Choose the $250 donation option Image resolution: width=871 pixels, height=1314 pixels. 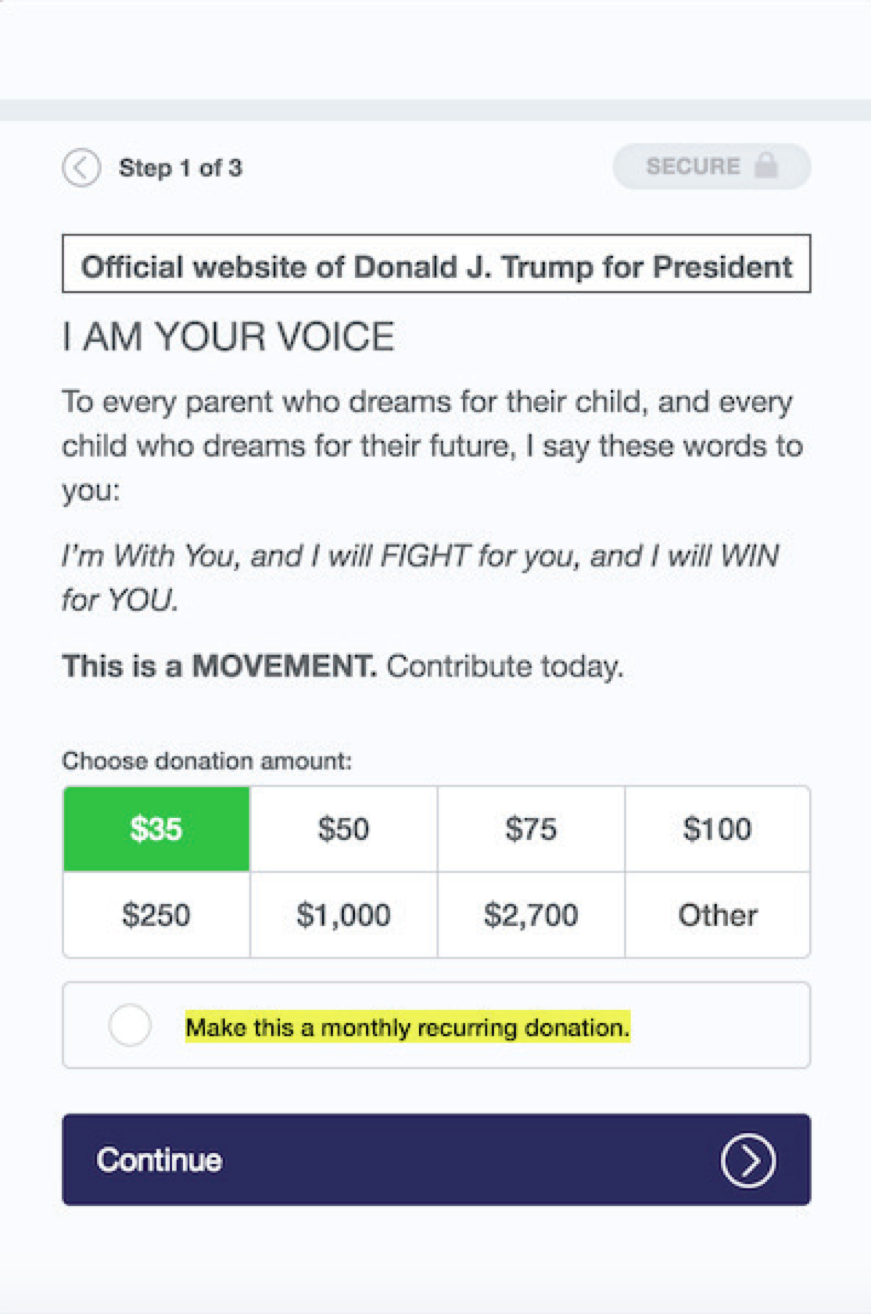156,915
